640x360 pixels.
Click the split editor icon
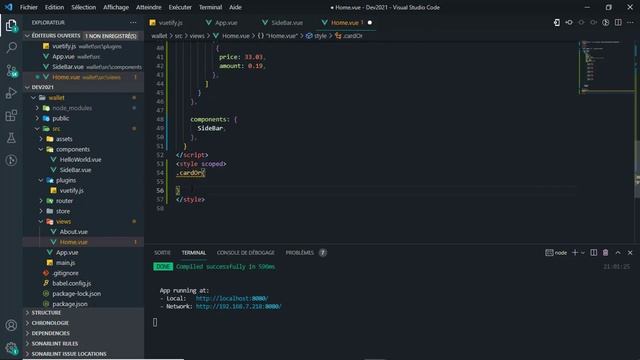tap(618, 22)
